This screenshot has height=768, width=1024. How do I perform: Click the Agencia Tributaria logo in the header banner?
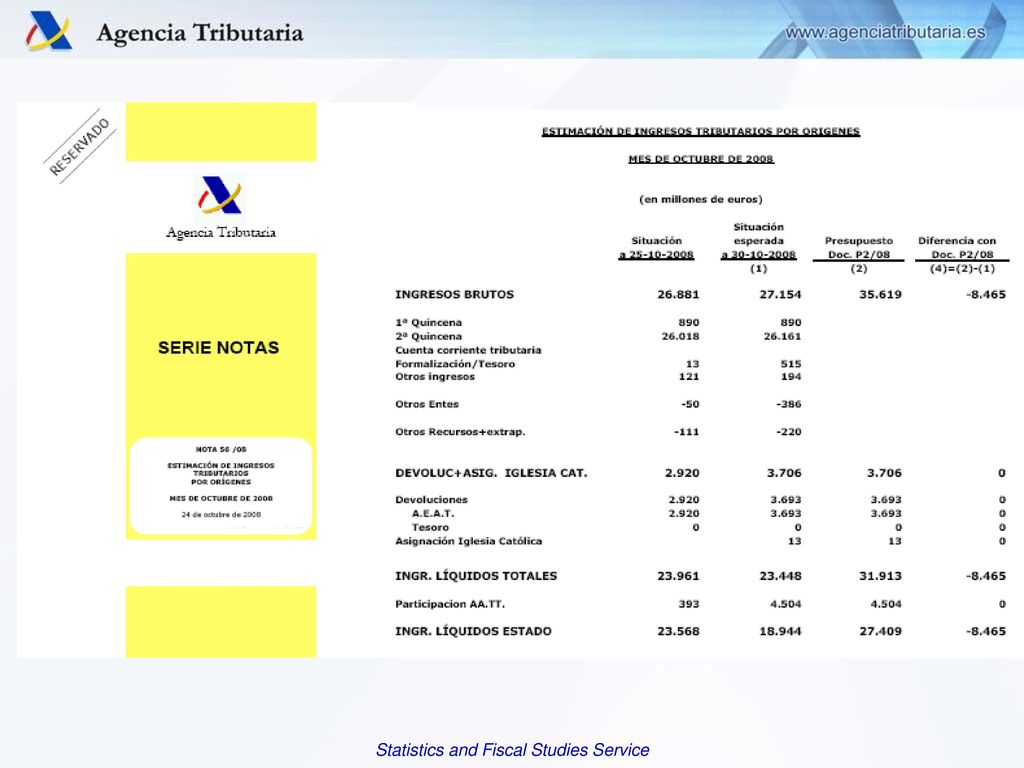(49, 31)
